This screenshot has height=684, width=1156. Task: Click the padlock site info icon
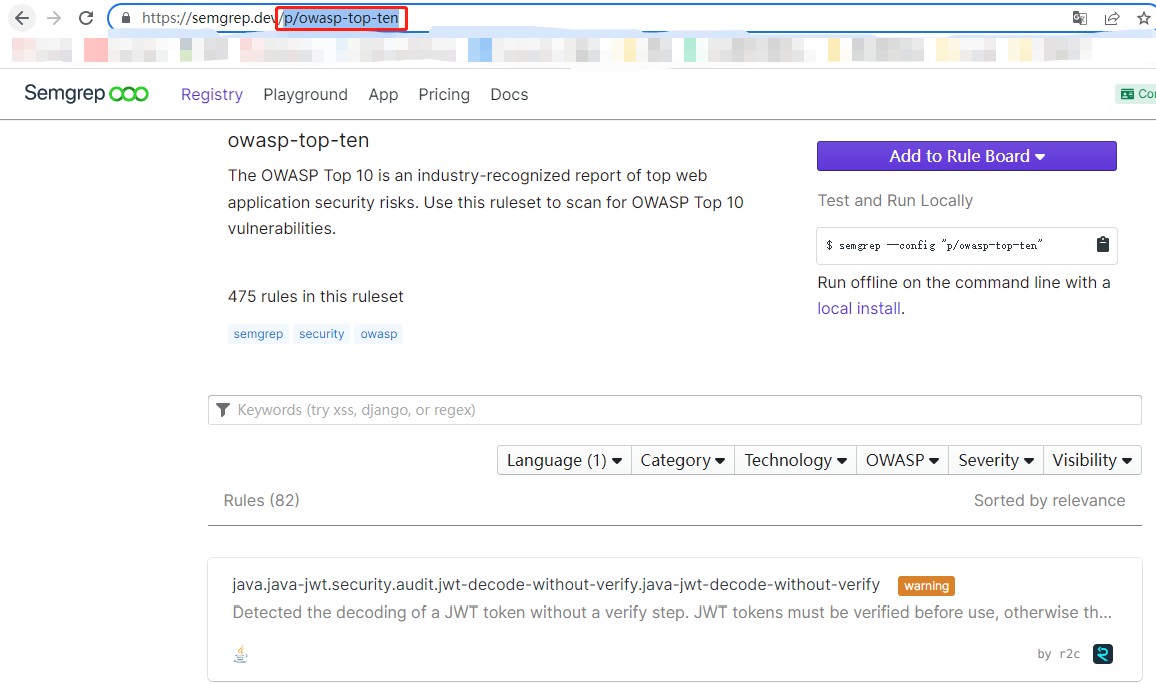pyautogui.click(x=125, y=18)
